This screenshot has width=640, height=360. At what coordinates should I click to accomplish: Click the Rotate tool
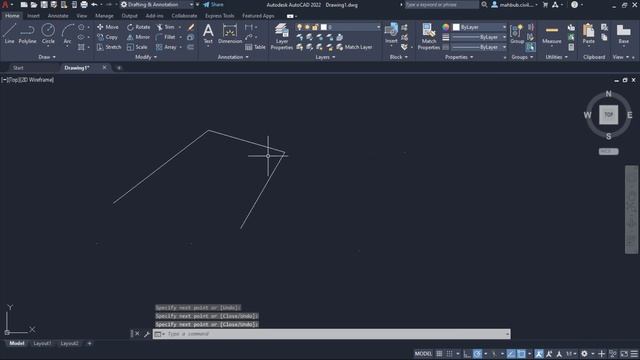click(138, 27)
